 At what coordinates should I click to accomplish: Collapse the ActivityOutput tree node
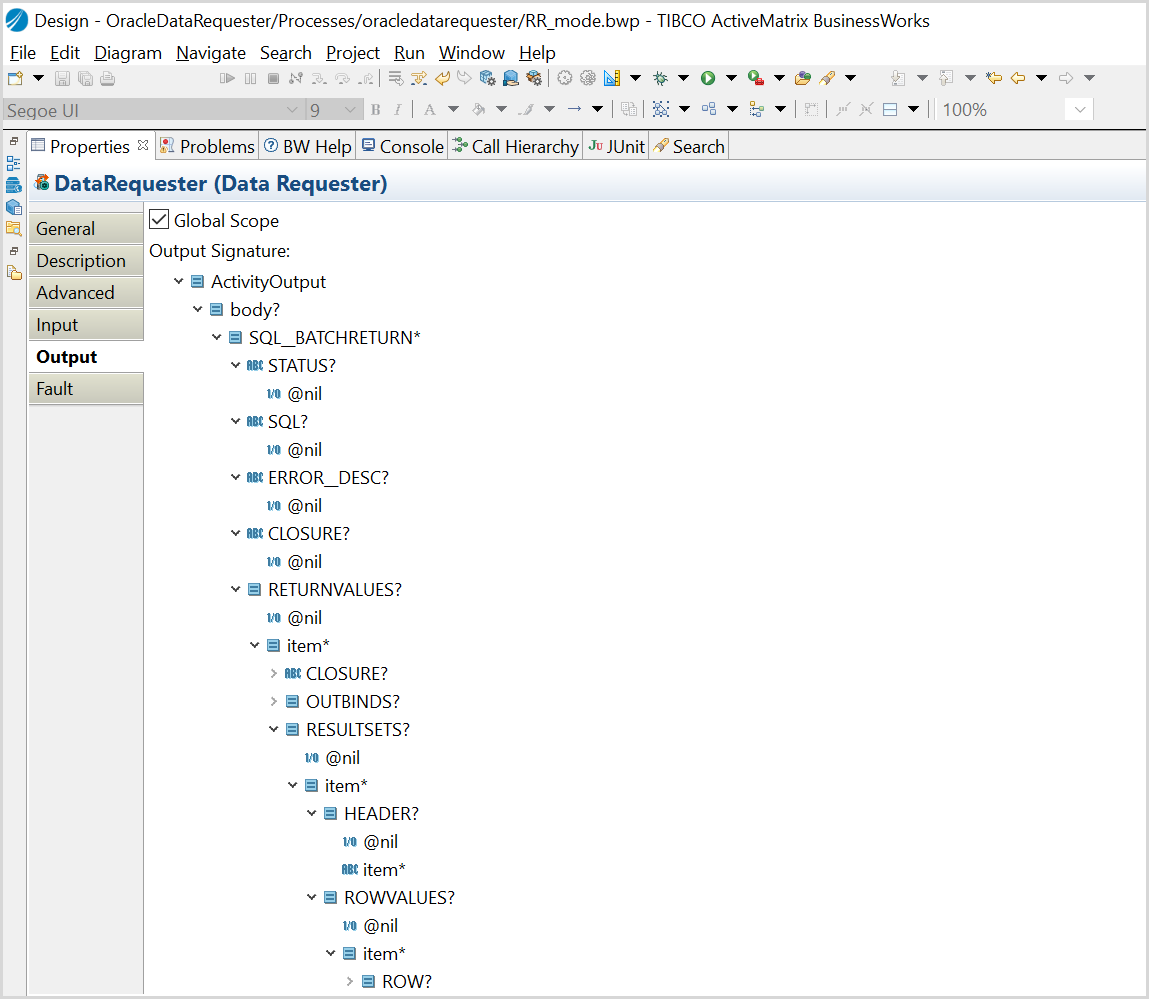click(x=179, y=282)
